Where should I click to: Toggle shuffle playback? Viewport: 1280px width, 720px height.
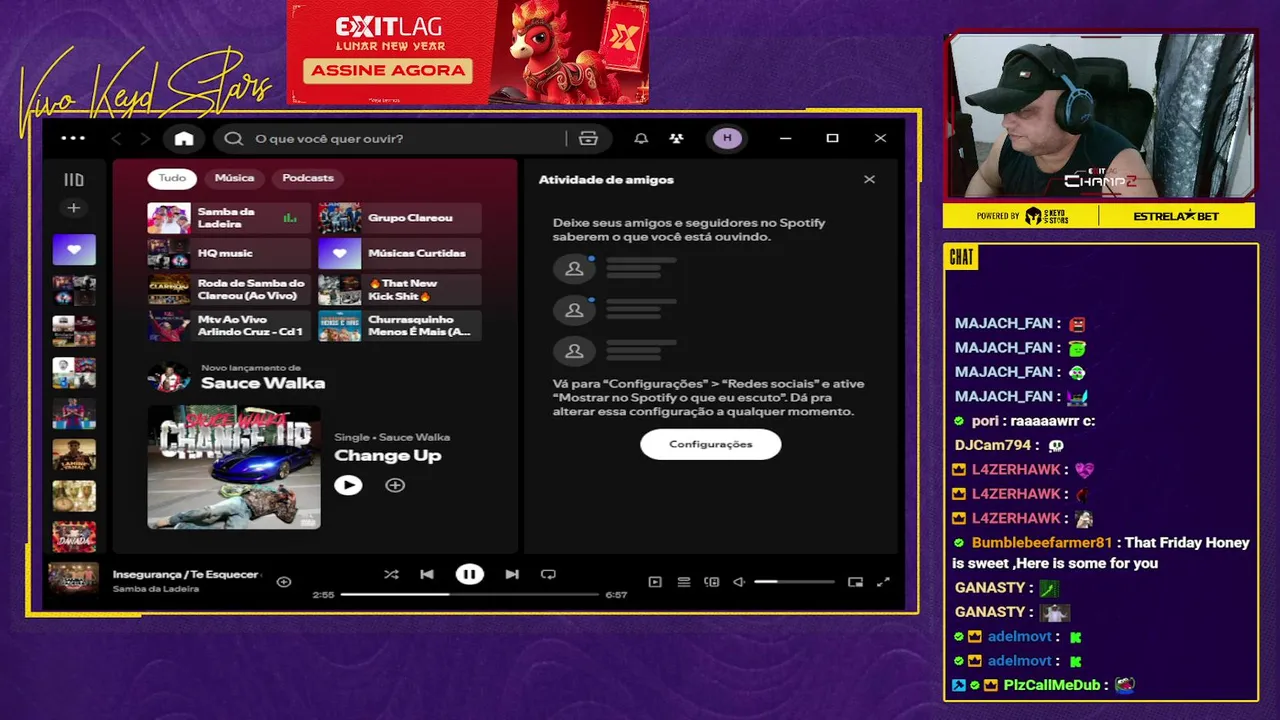pyautogui.click(x=391, y=574)
